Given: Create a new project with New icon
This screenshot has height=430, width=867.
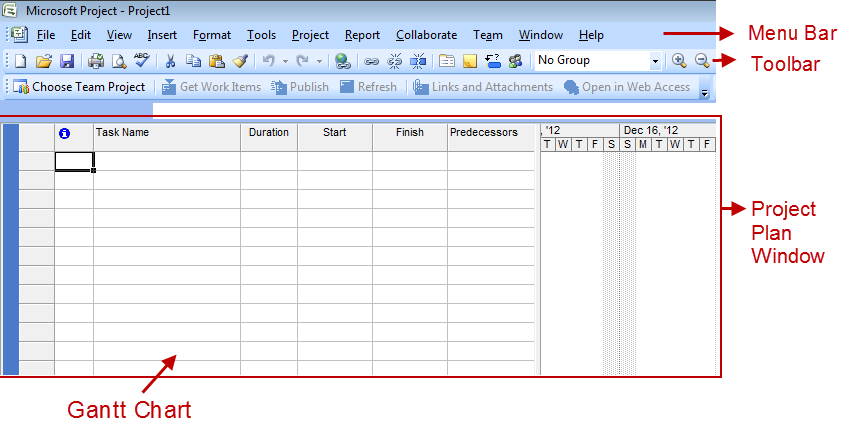Looking at the screenshot, I should point(20,61).
